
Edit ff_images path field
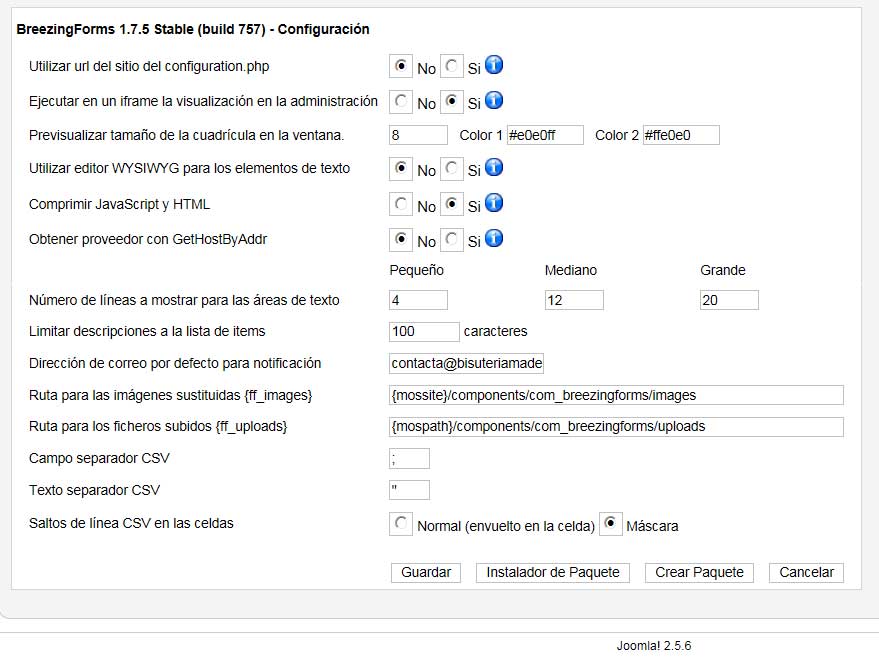click(x=616, y=395)
